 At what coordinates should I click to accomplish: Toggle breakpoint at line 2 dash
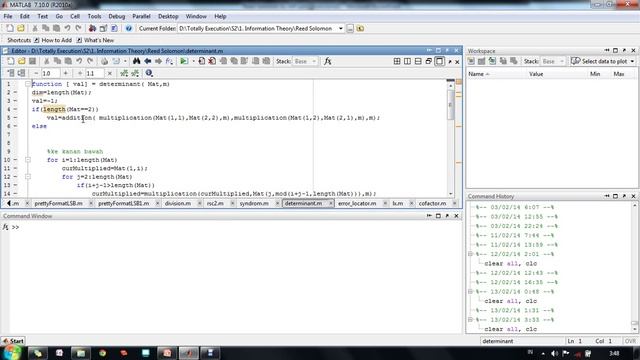(16, 92)
